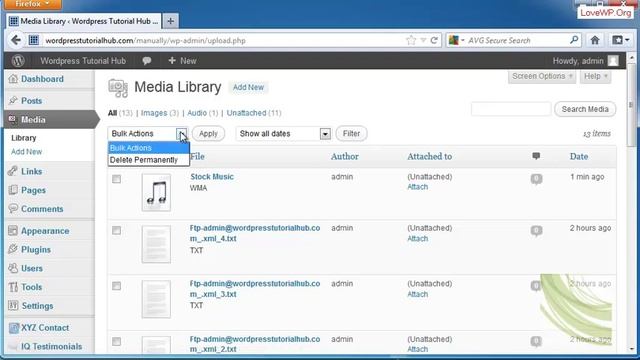Go to Firefox home page icon
This screenshot has width=640, height=360.
pyautogui.click(x=595, y=40)
